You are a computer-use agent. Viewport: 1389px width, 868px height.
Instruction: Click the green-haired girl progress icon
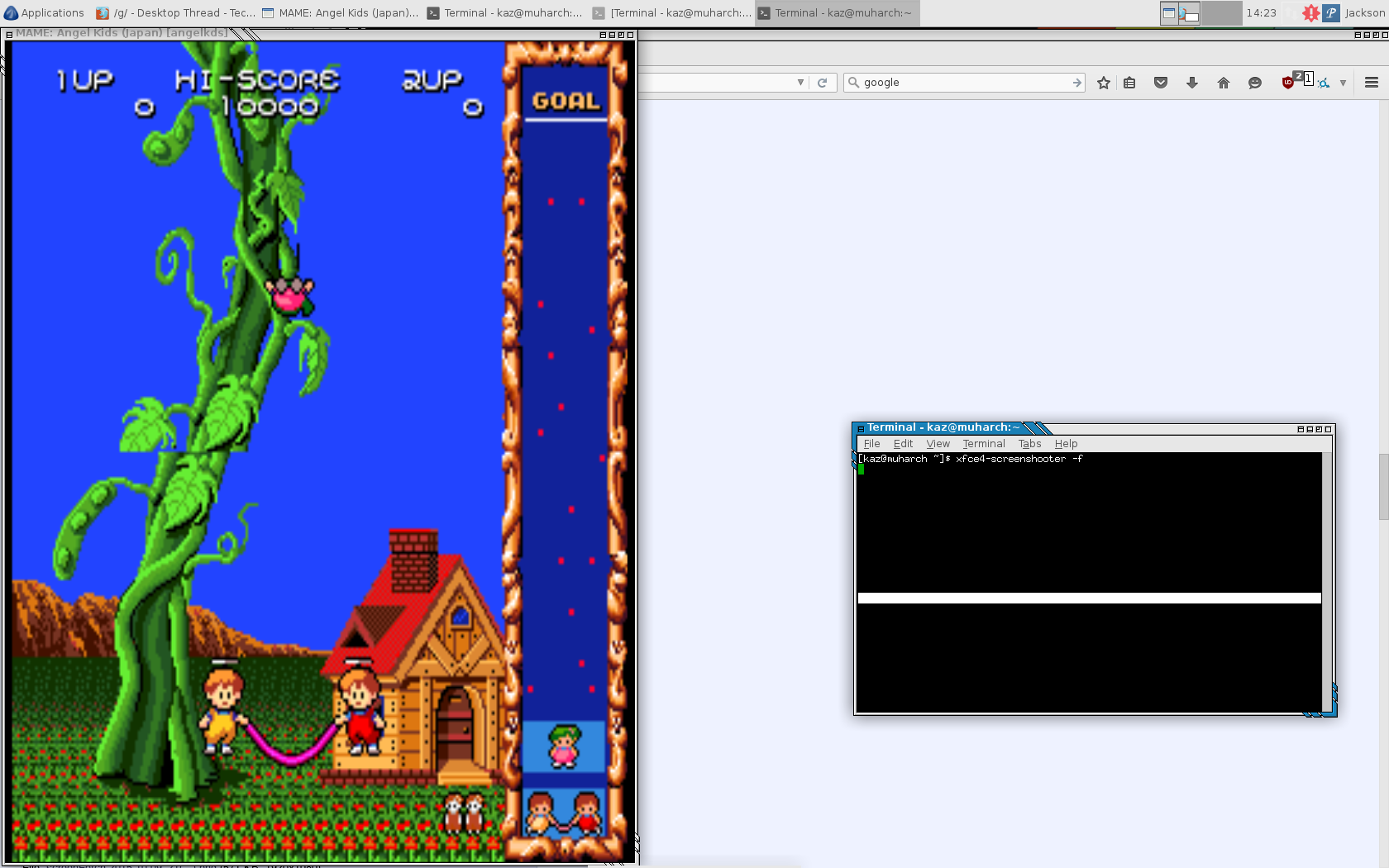click(x=564, y=746)
